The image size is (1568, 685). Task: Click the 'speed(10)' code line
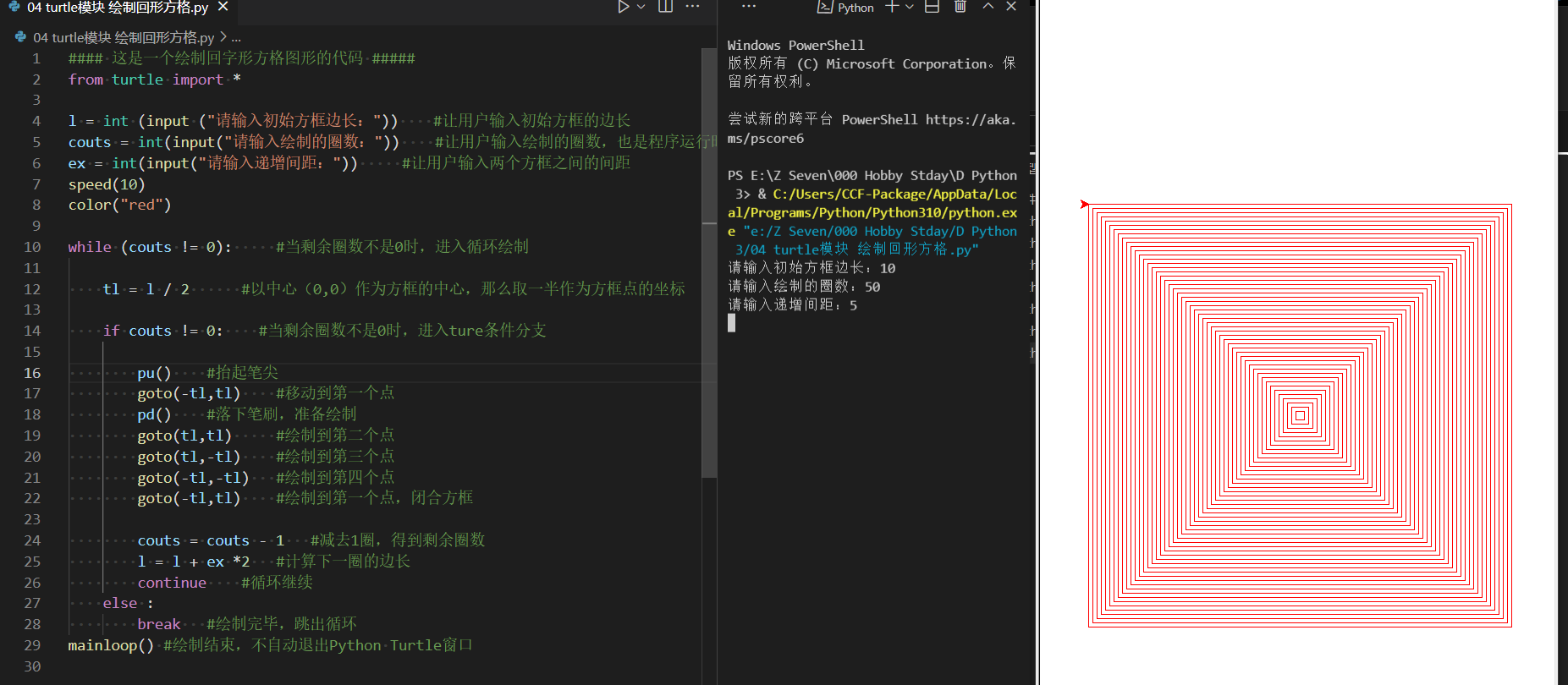pyautogui.click(x=107, y=184)
